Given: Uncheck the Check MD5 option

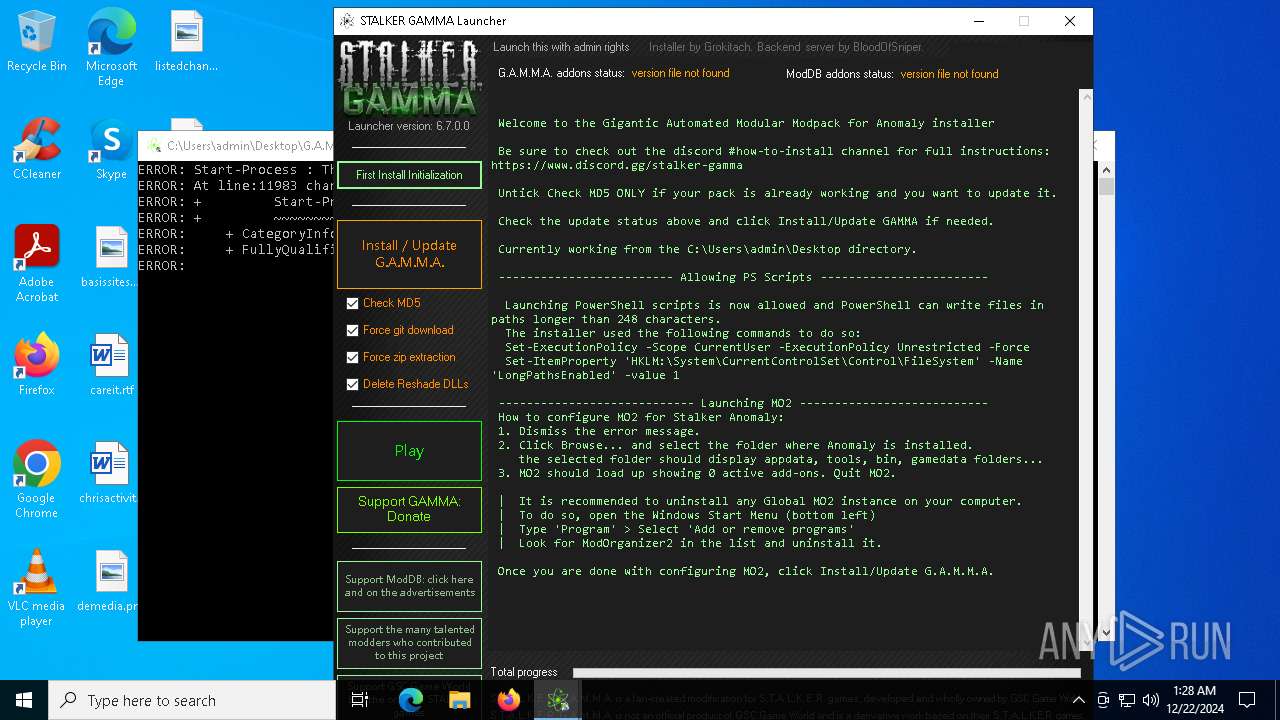Looking at the screenshot, I should coord(352,303).
